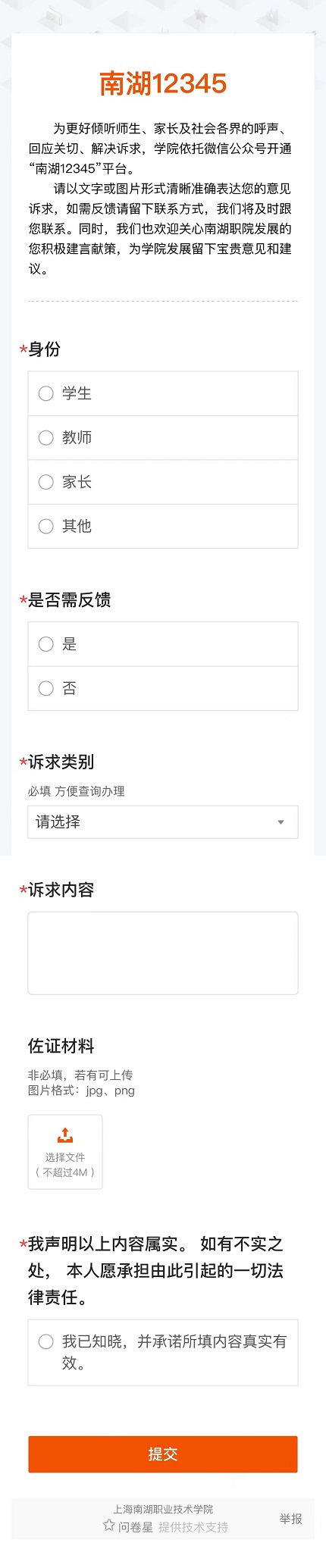Click 上海南湖职业技术学院 footer text
326x1568 pixels.
(163, 1509)
